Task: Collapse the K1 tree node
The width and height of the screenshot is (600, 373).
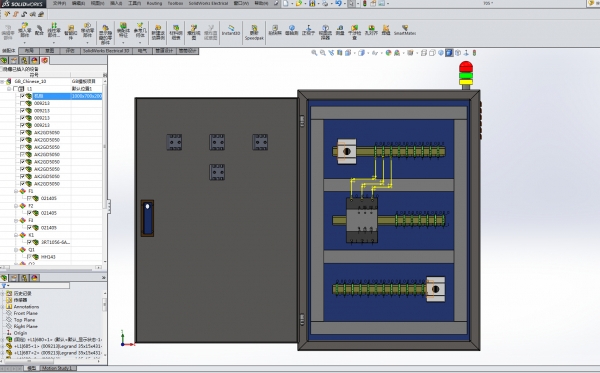Action: coord(16,235)
